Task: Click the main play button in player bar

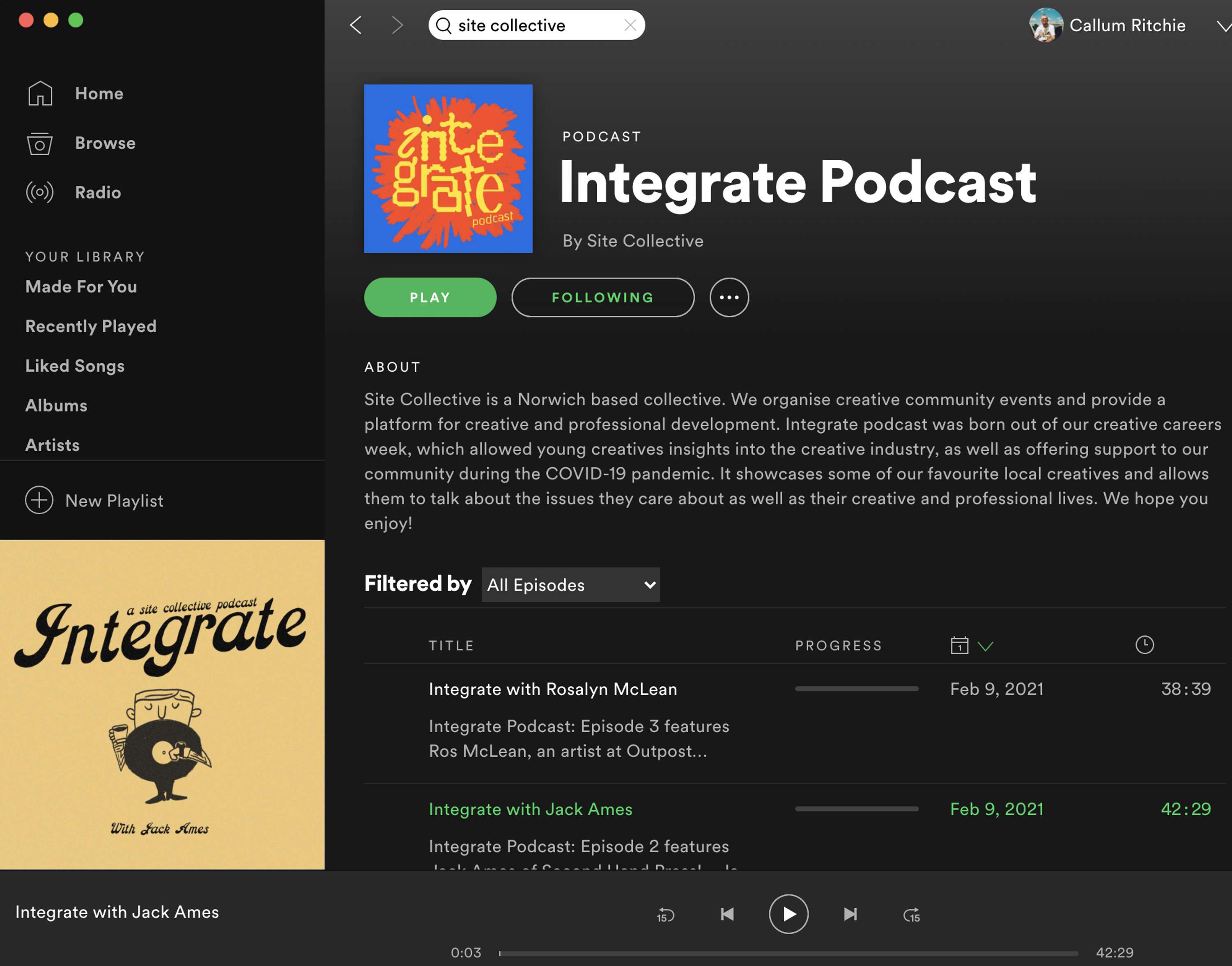Action: 788,914
